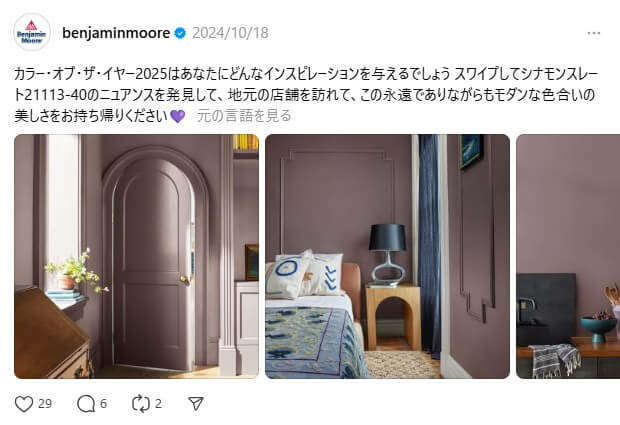Image resolution: width=620 pixels, height=425 pixels.
Task: Open the partially visible kitchen photo
Action: point(568,257)
